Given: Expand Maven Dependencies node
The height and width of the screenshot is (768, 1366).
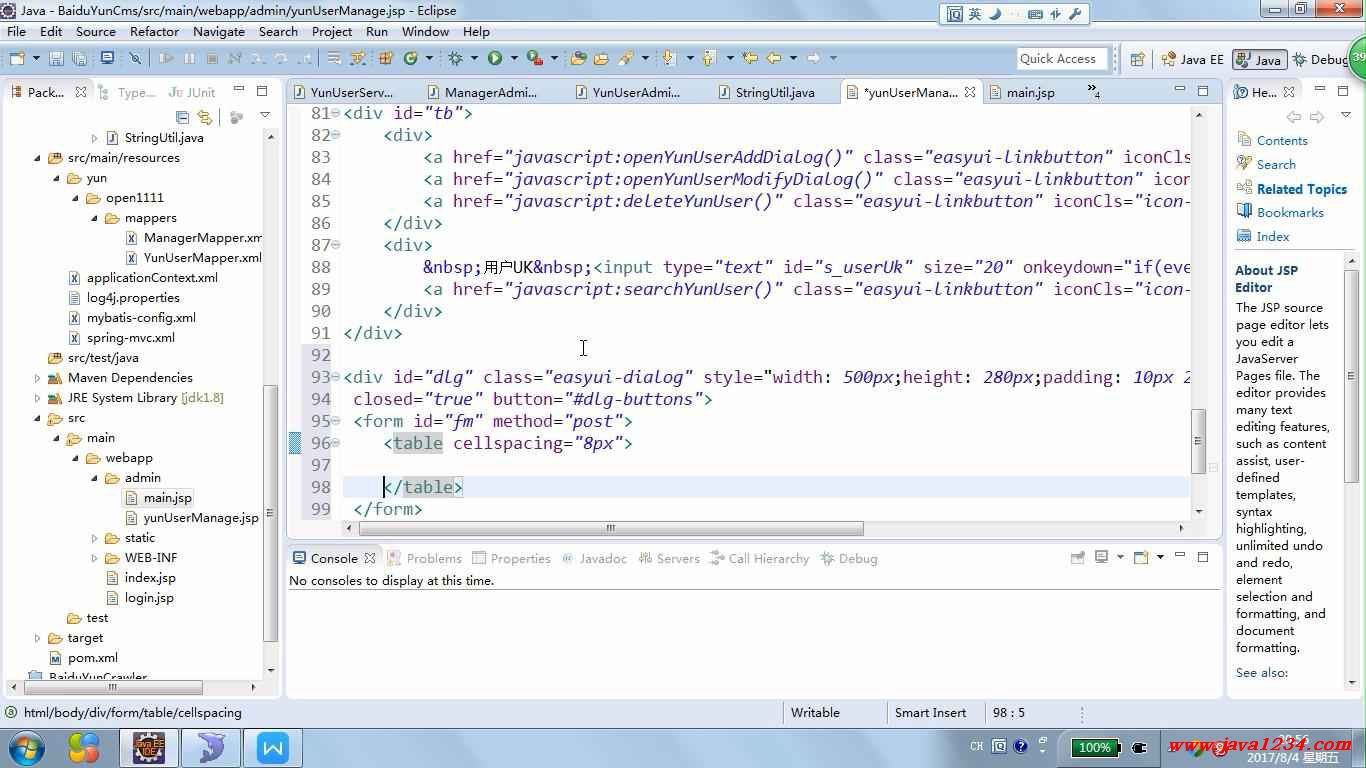Looking at the screenshot, I should pyautogui.click(x=37, y=378).
